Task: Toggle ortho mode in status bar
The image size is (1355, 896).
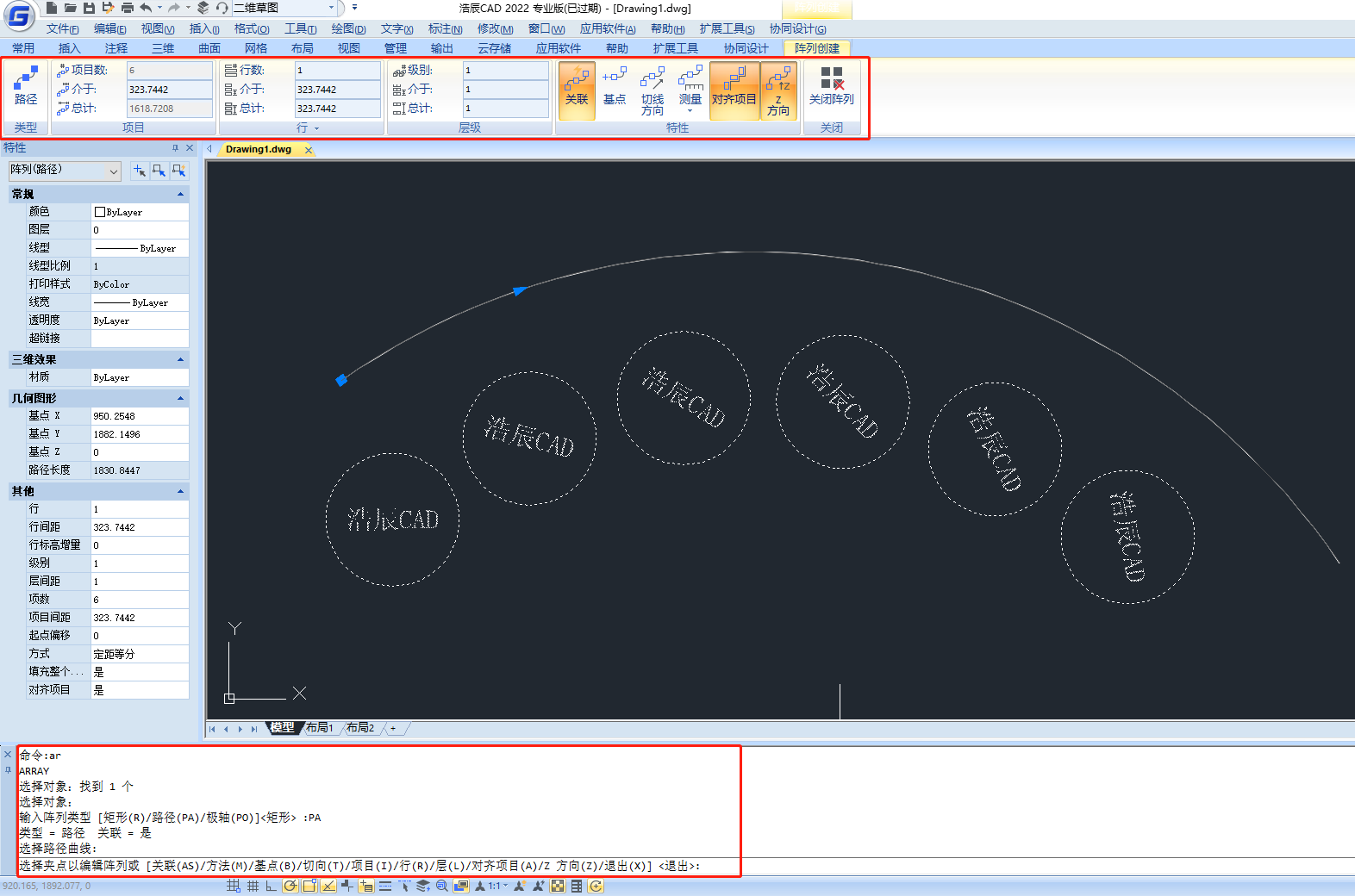Action: pos(272,886)
